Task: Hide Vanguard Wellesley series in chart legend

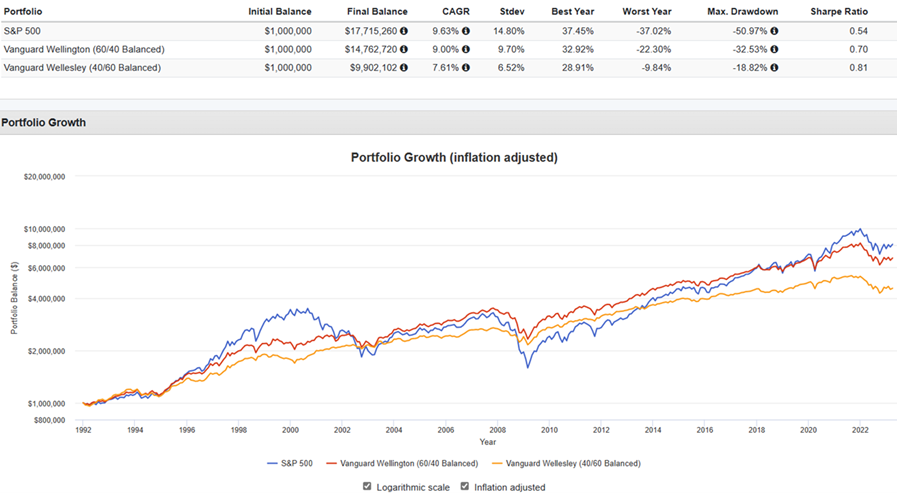Action: click(567, 463)
